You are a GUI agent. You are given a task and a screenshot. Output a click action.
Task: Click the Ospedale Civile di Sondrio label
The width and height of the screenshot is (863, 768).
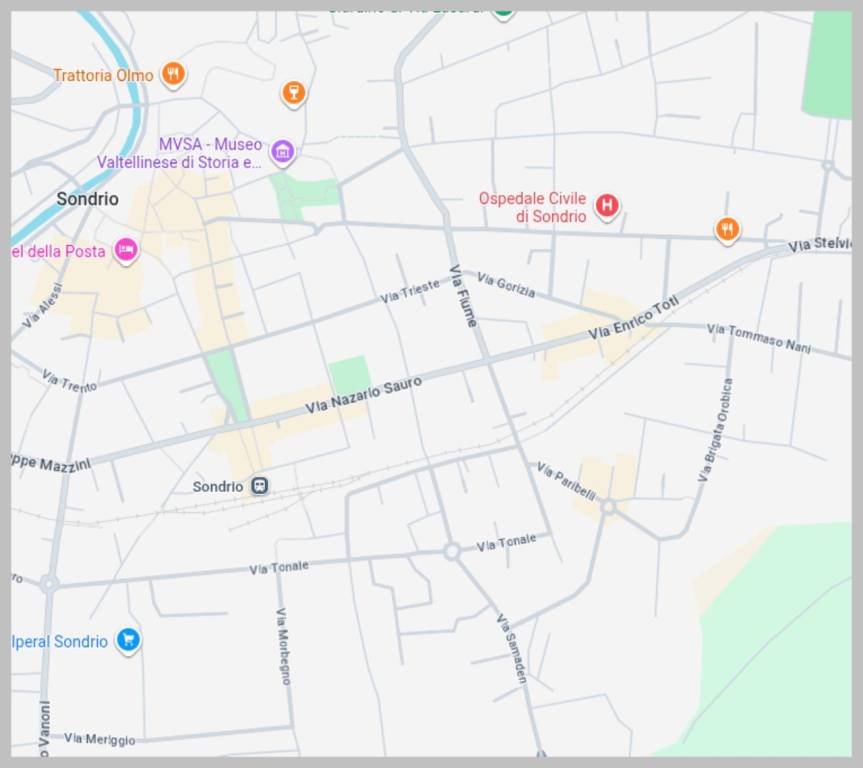[x=532, y=207]
